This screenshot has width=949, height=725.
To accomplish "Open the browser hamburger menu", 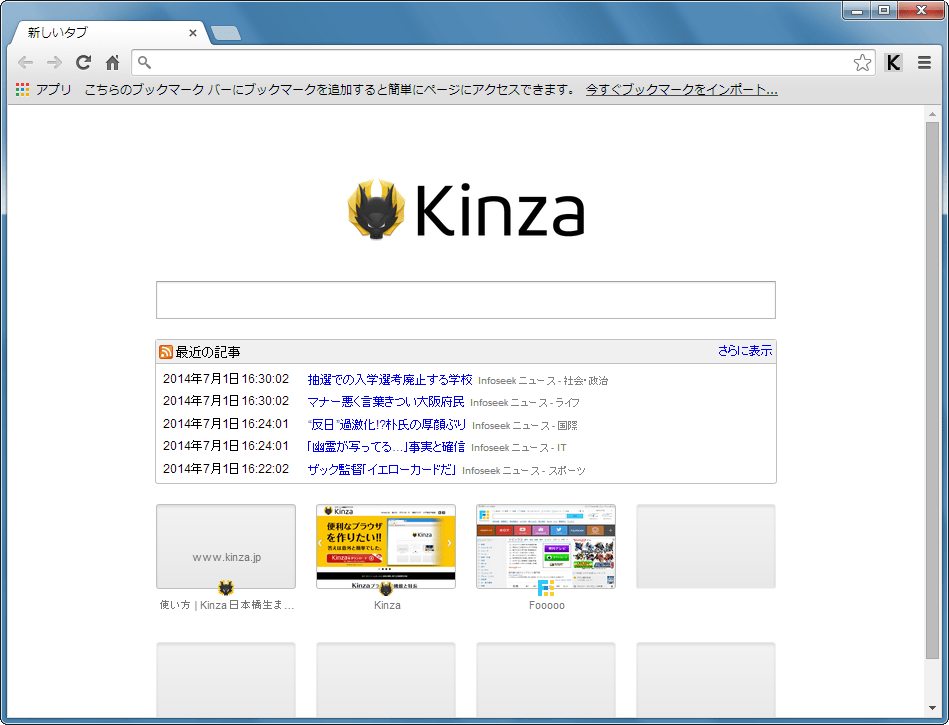I will (924, 62).
